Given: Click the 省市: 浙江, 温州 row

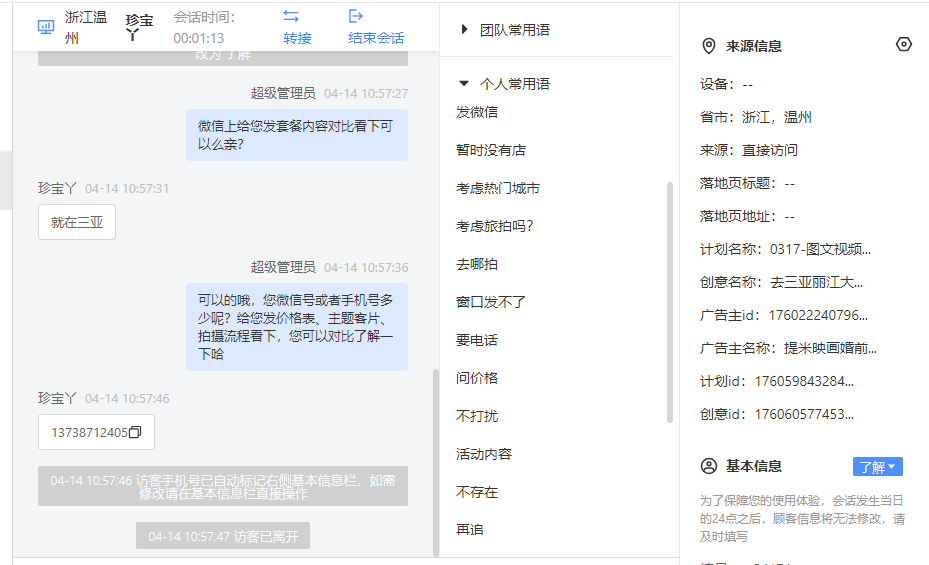Looking at the screenshot, I should tap(756, 117).
